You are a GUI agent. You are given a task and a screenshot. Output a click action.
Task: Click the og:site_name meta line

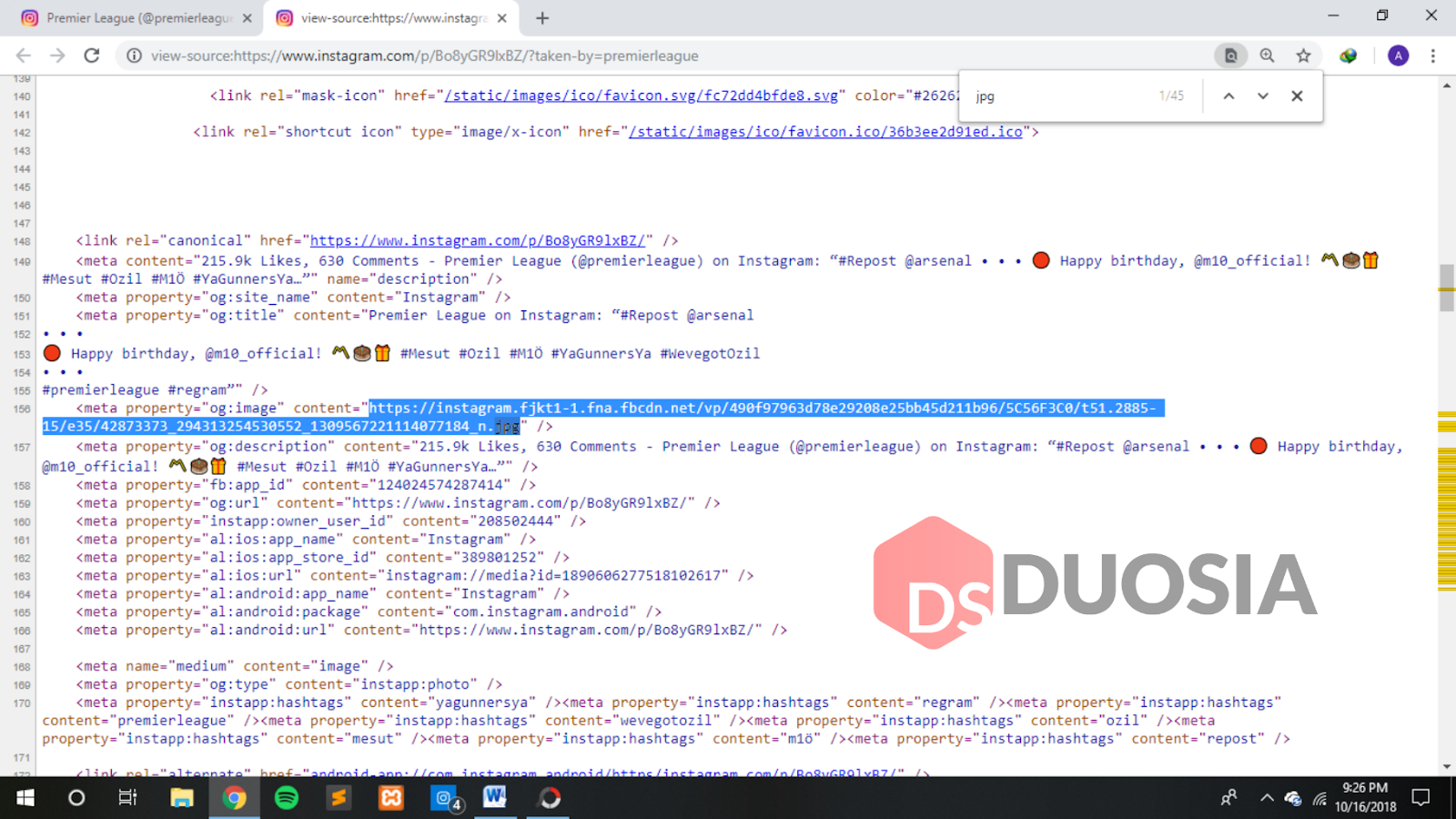click(293, 298)
